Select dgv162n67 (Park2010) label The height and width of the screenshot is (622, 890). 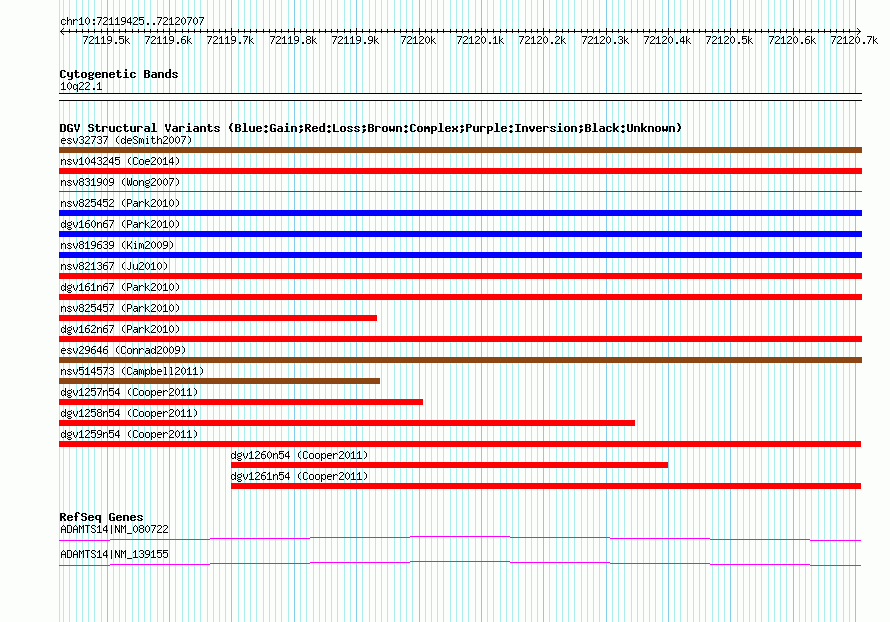[120, 329]
